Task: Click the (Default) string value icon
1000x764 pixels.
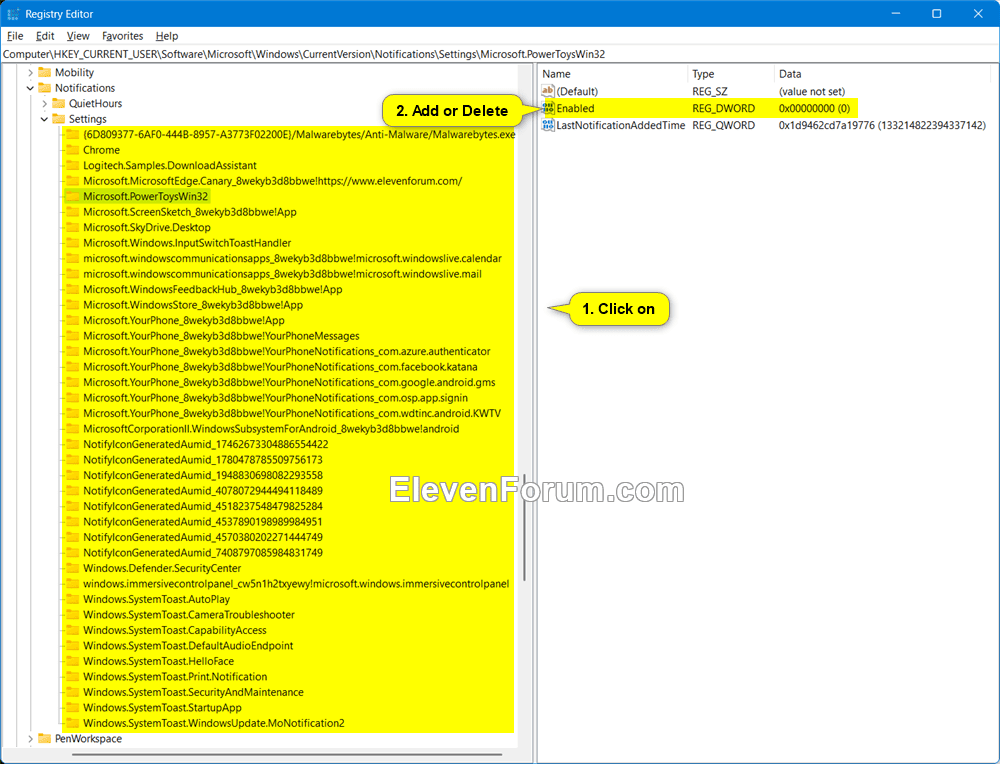Action: pos(548,91)
